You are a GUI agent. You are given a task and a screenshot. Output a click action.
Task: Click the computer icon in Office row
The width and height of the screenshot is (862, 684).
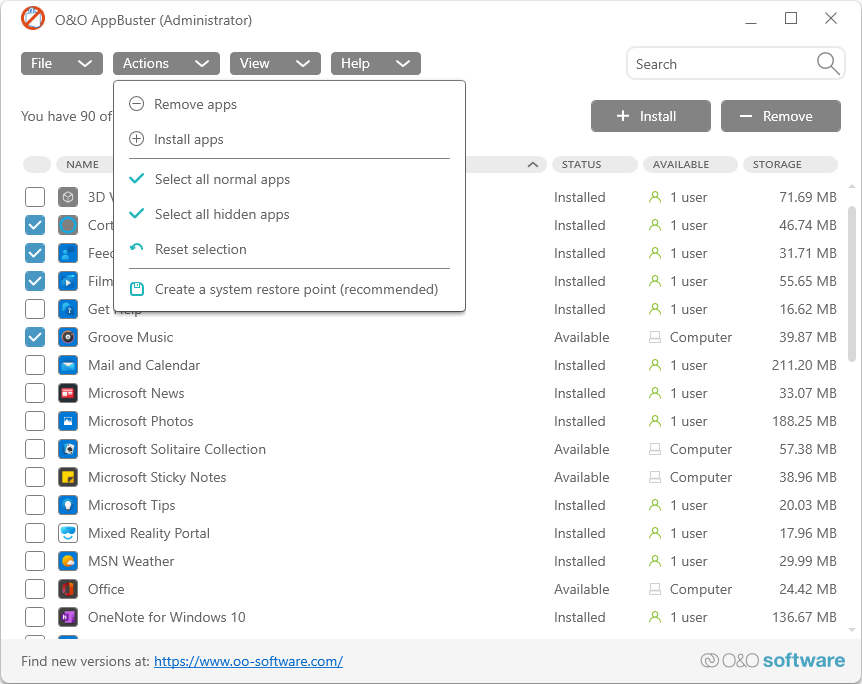point(655,589)
